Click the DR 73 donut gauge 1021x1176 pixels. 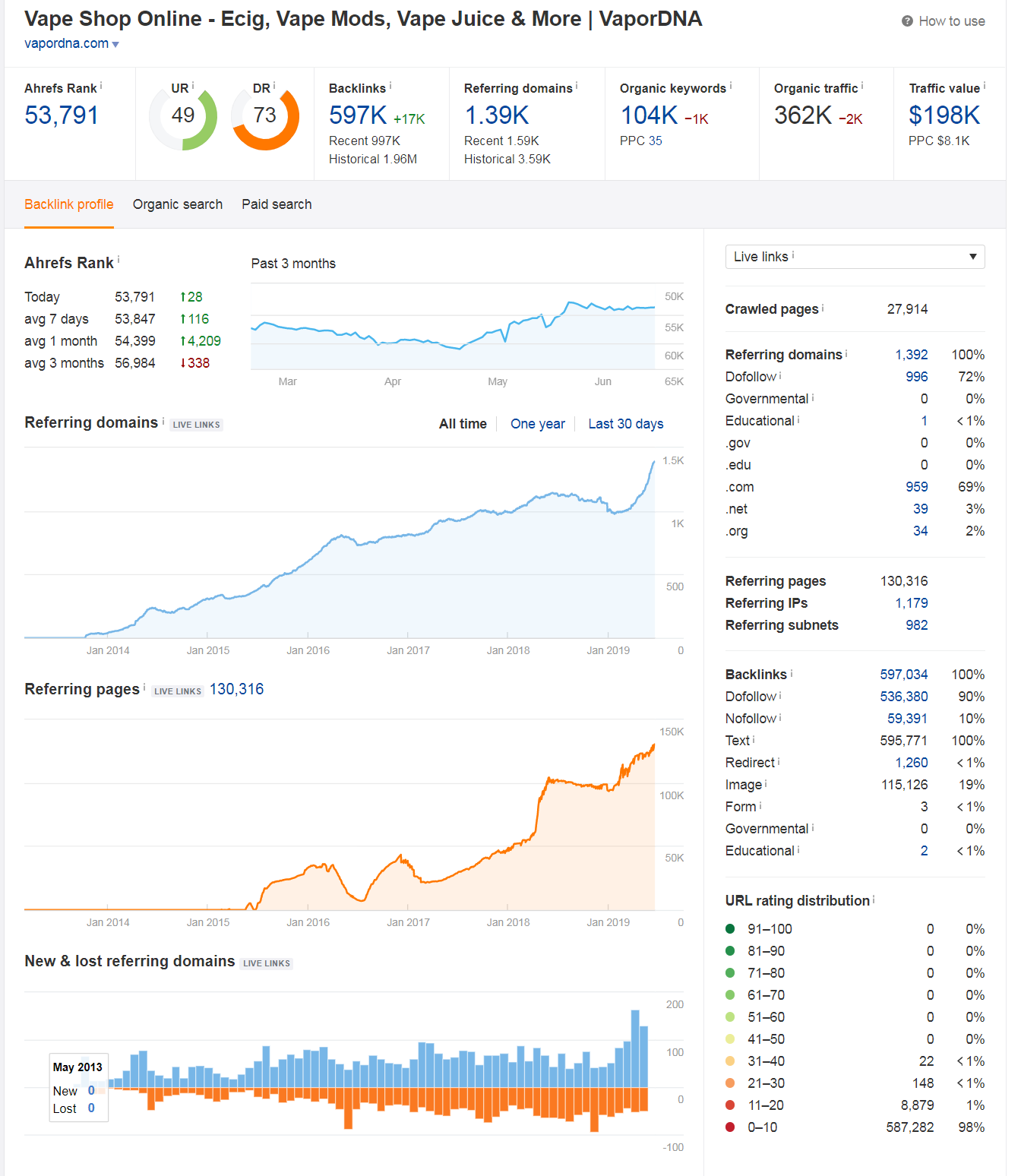pos(265,116)
